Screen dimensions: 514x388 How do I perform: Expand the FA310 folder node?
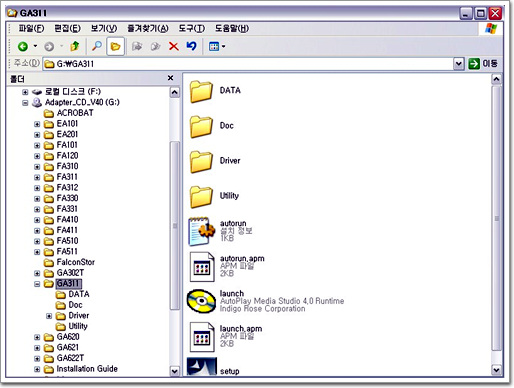tap(37, 167)
